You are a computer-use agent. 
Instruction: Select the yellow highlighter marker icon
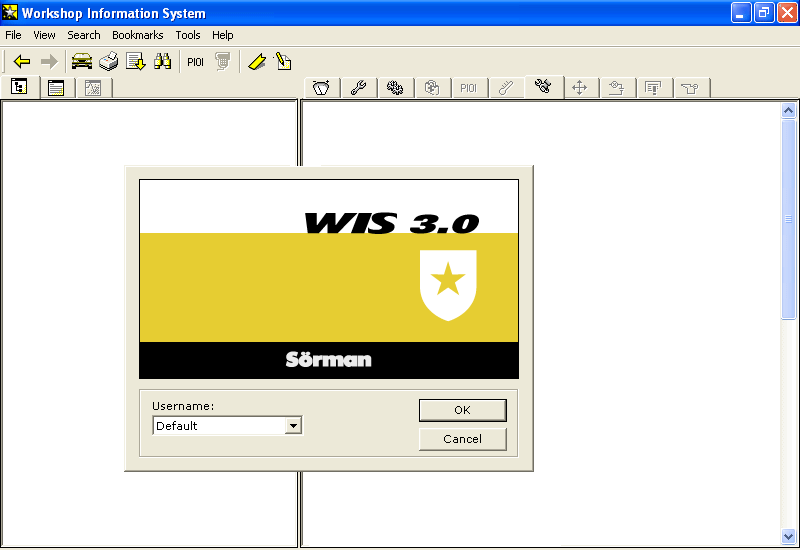(x=257, y=62)
